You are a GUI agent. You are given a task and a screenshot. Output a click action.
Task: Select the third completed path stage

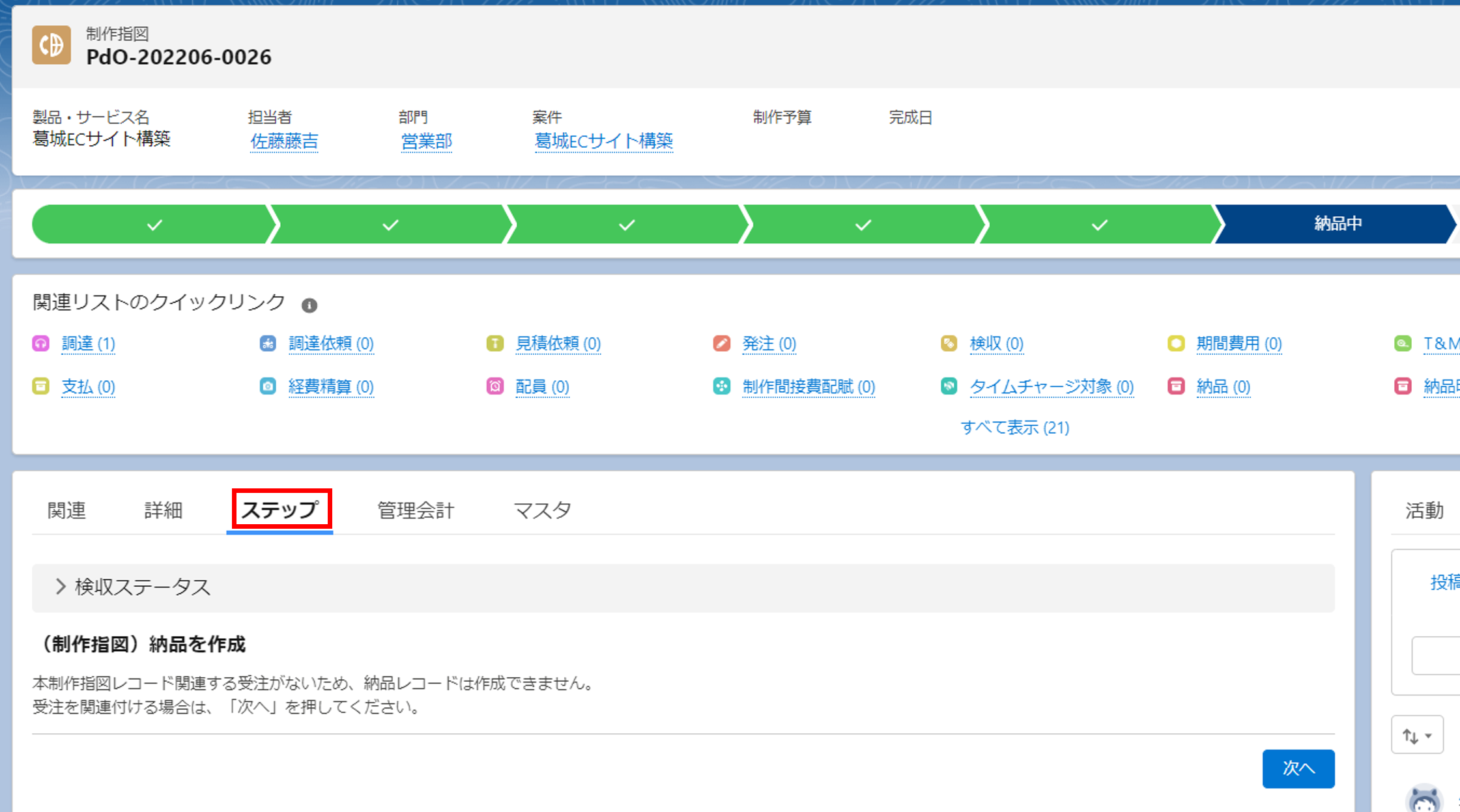627,224
